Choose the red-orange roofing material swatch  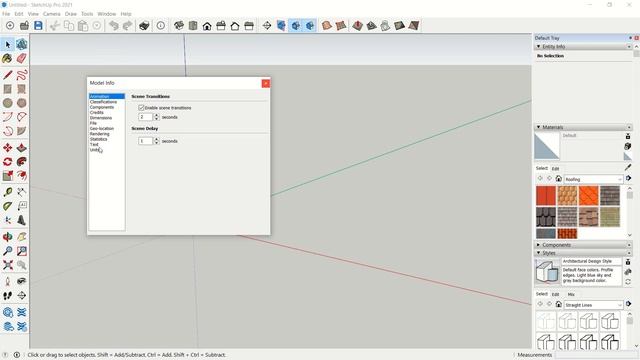[546, 196]
